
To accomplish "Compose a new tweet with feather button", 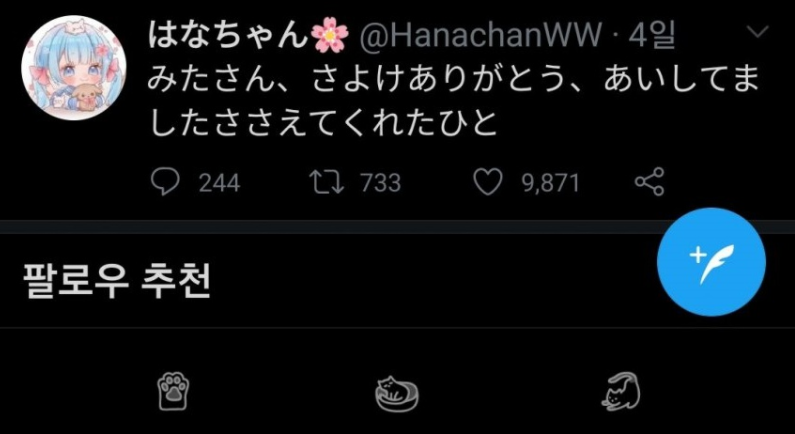I will pyautogui.click(x=711, y=262).
